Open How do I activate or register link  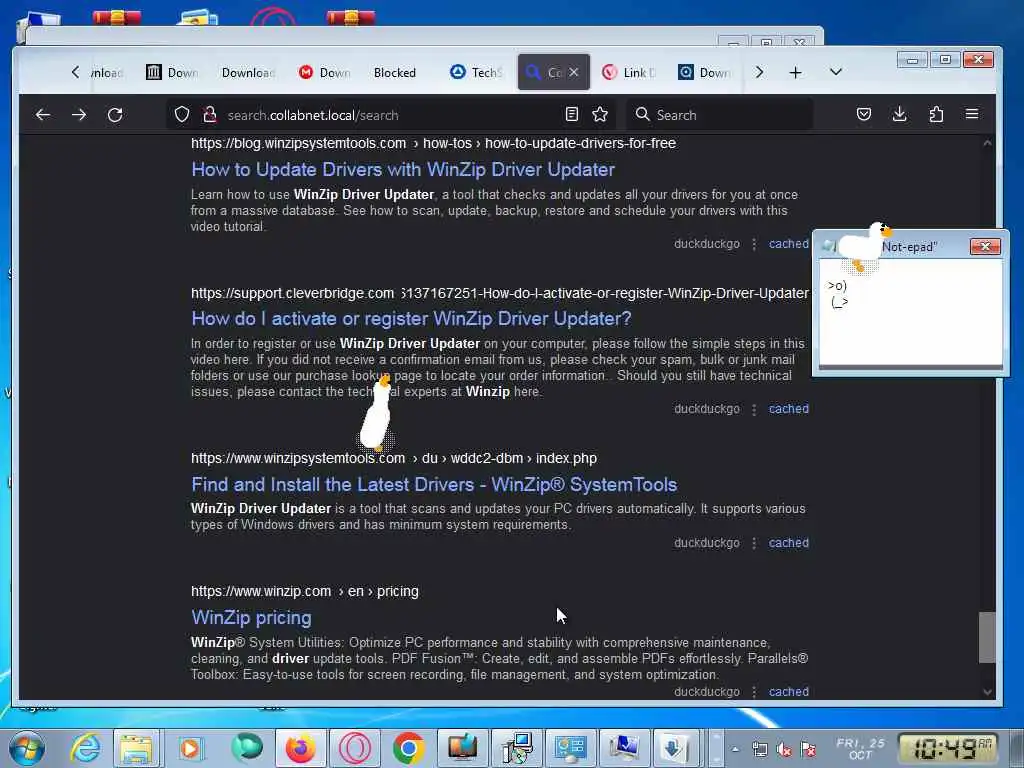tap(411, 319)
